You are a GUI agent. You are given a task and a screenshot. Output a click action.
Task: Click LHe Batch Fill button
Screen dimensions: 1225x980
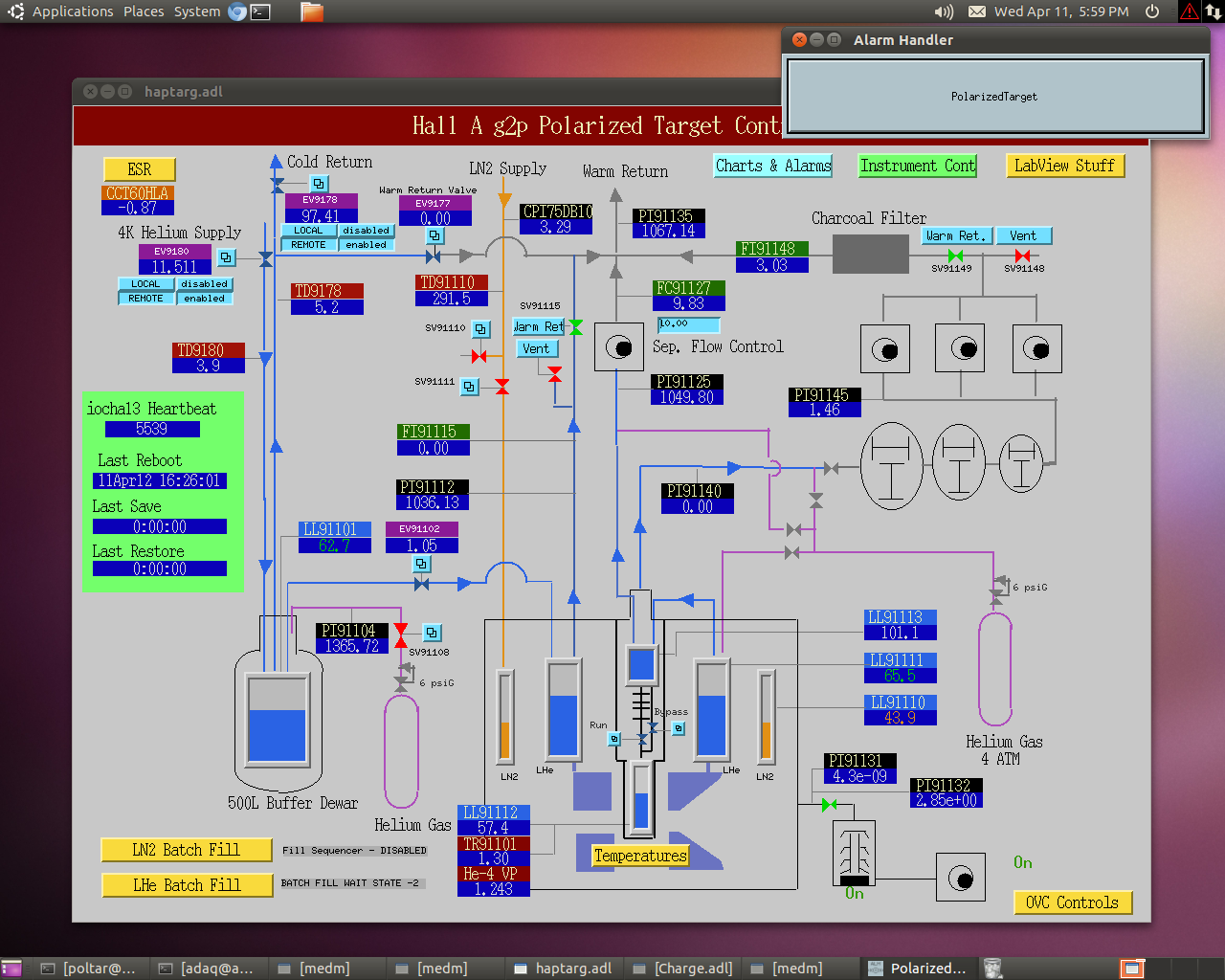(186, 885)
